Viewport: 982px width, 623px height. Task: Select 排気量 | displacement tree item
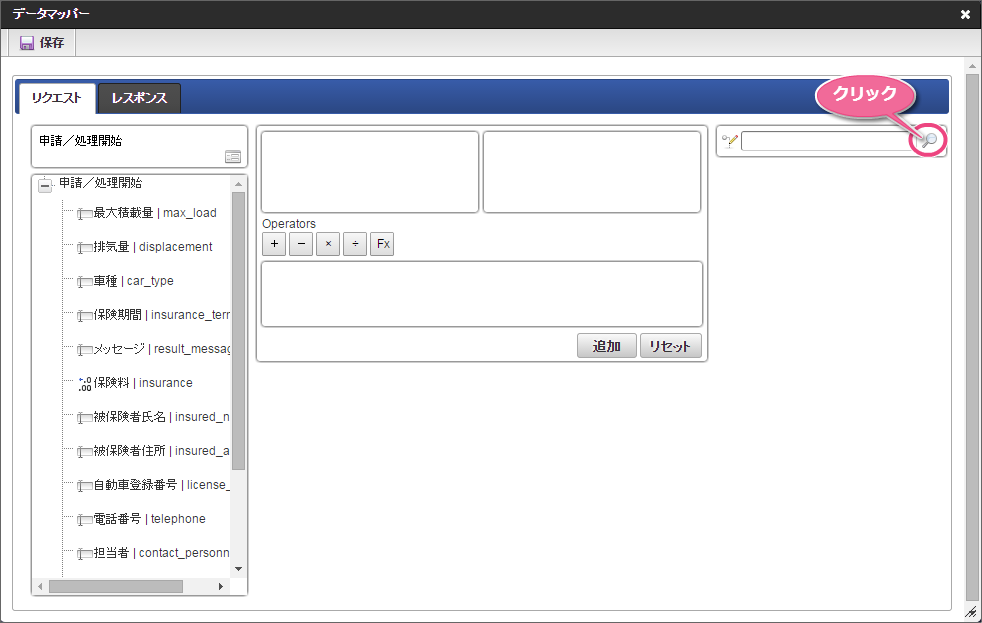pos(153,247)
